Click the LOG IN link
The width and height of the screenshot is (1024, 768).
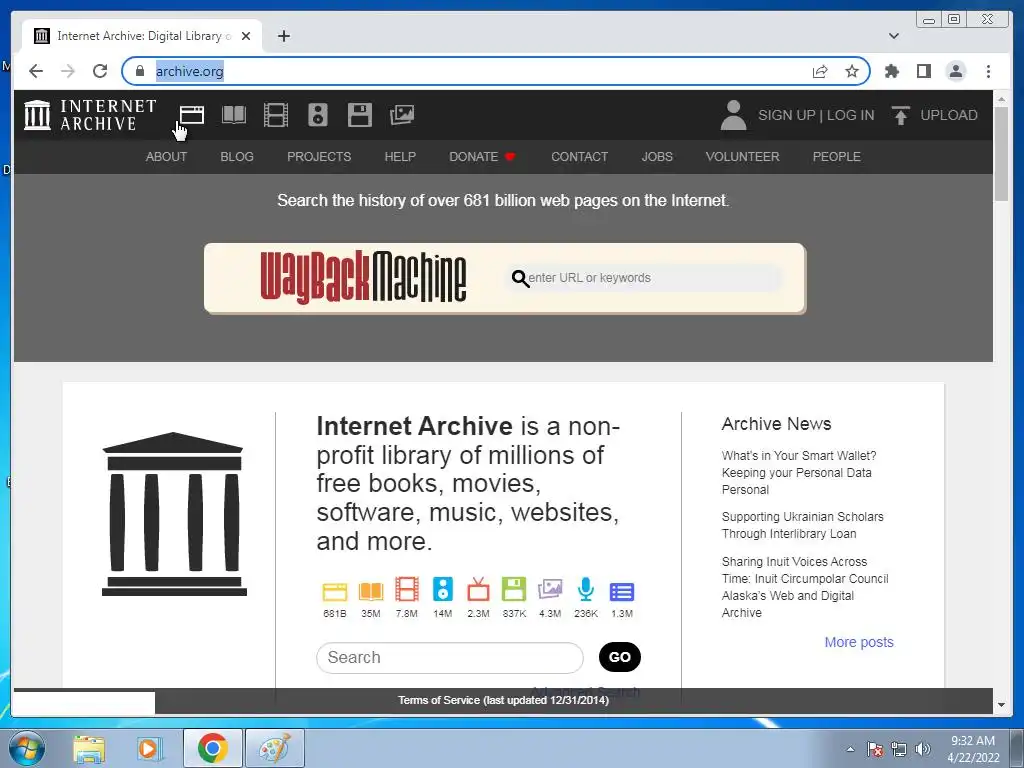[850, 115]
